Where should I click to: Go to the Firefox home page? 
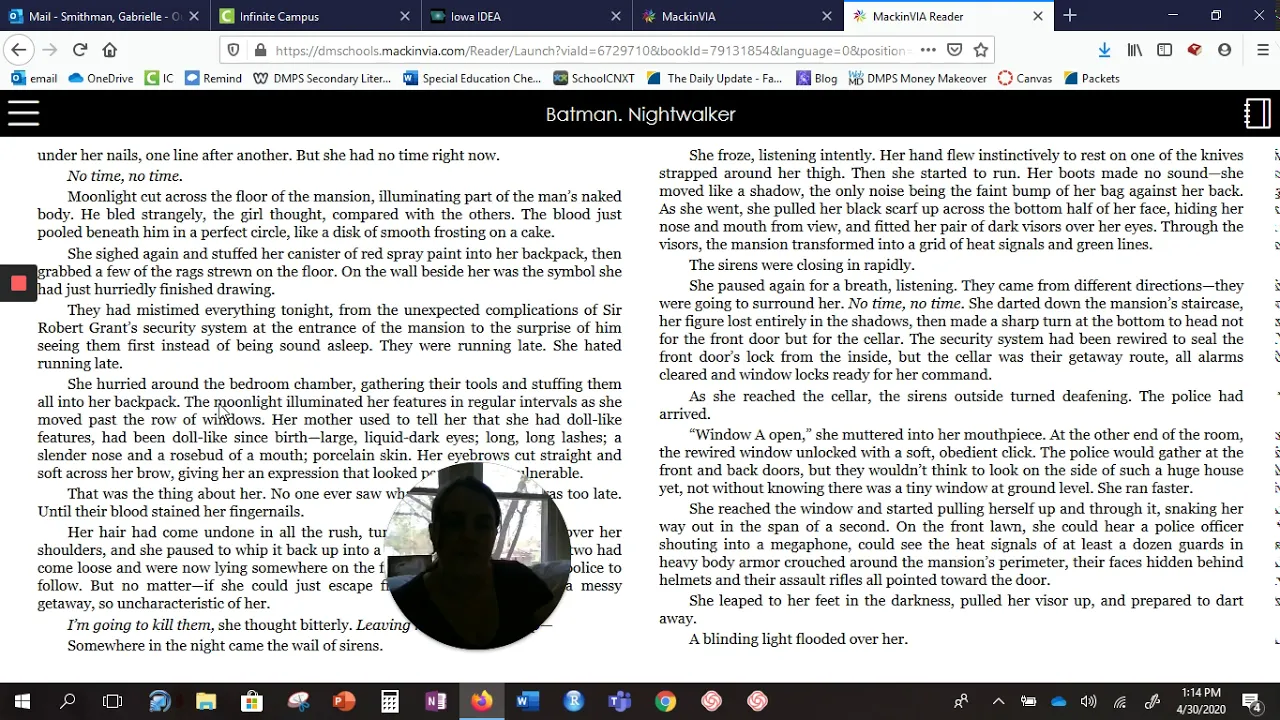point(110,50)
